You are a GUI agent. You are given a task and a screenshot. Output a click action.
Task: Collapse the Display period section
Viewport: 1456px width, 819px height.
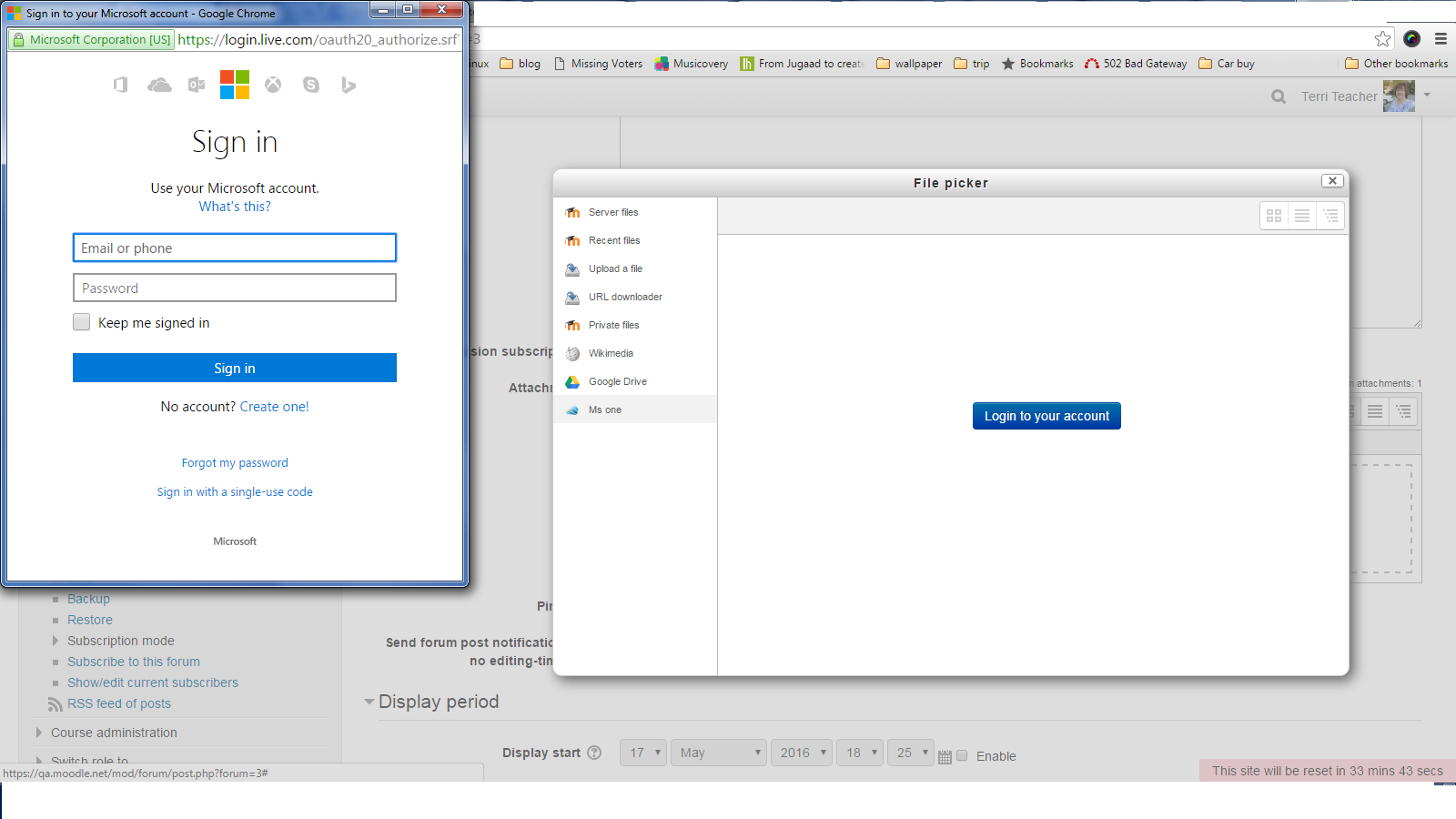(x=369, y=702)
